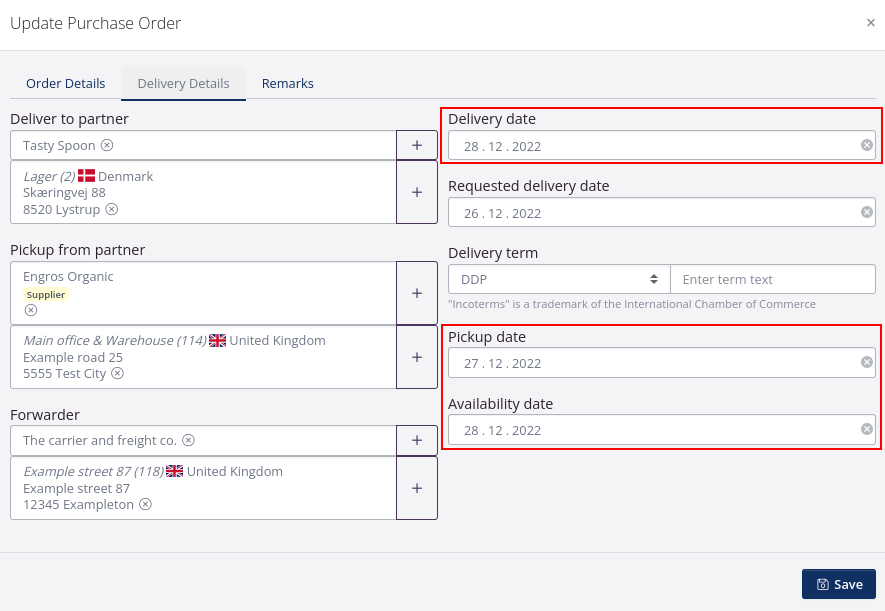Remove the Main office & Warehouse address
This screenshot has height=611, width=885.
pos(117,374)
